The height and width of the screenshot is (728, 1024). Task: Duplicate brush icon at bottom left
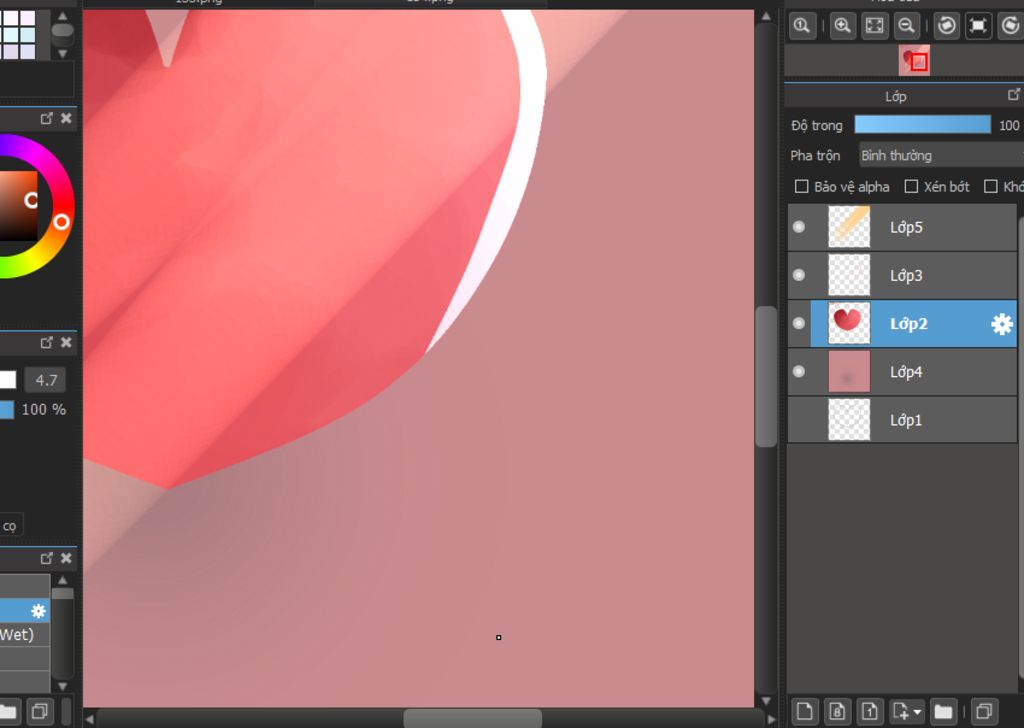point(40,711)
